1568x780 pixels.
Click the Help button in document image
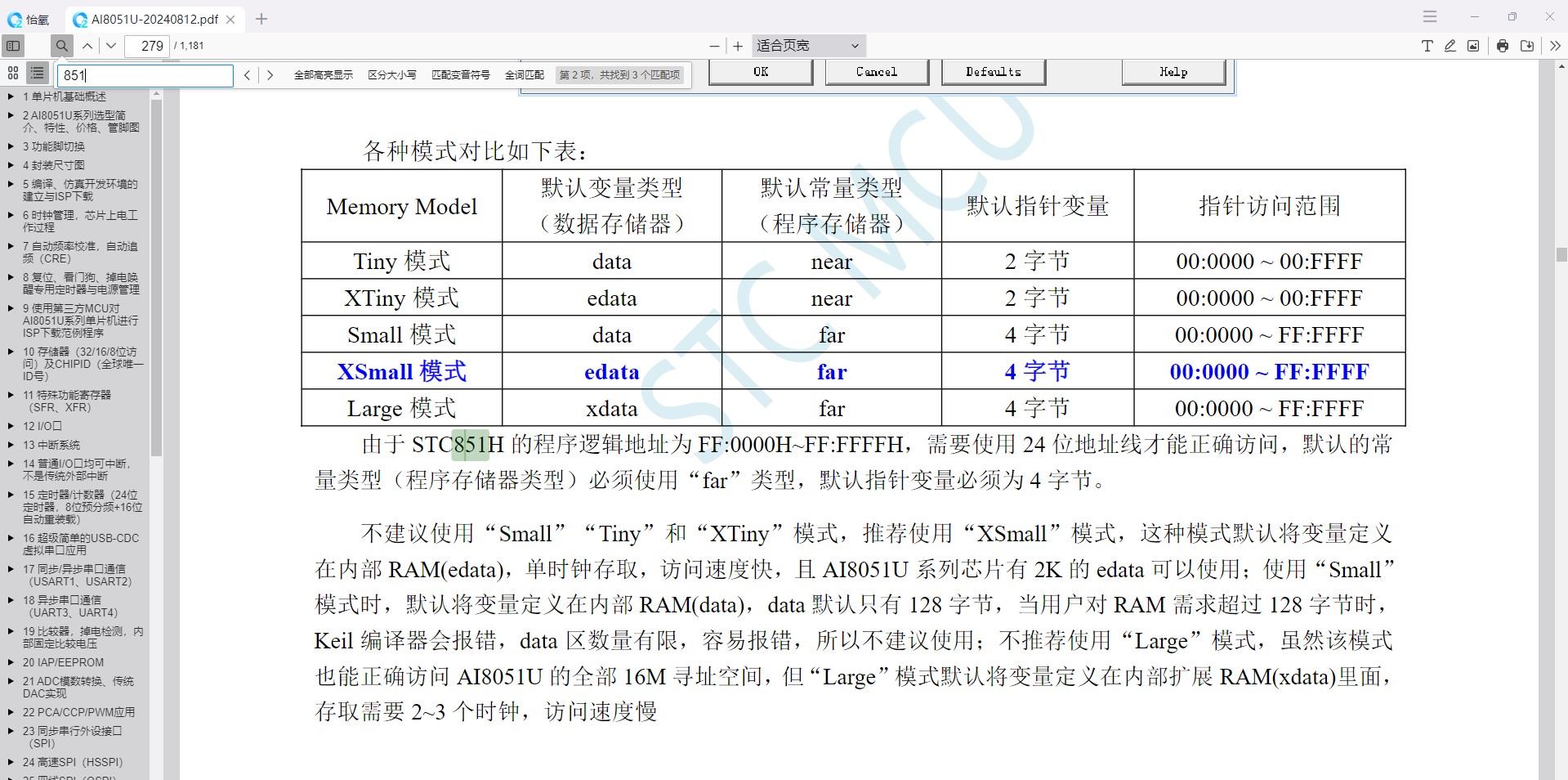pos(1174,72)
